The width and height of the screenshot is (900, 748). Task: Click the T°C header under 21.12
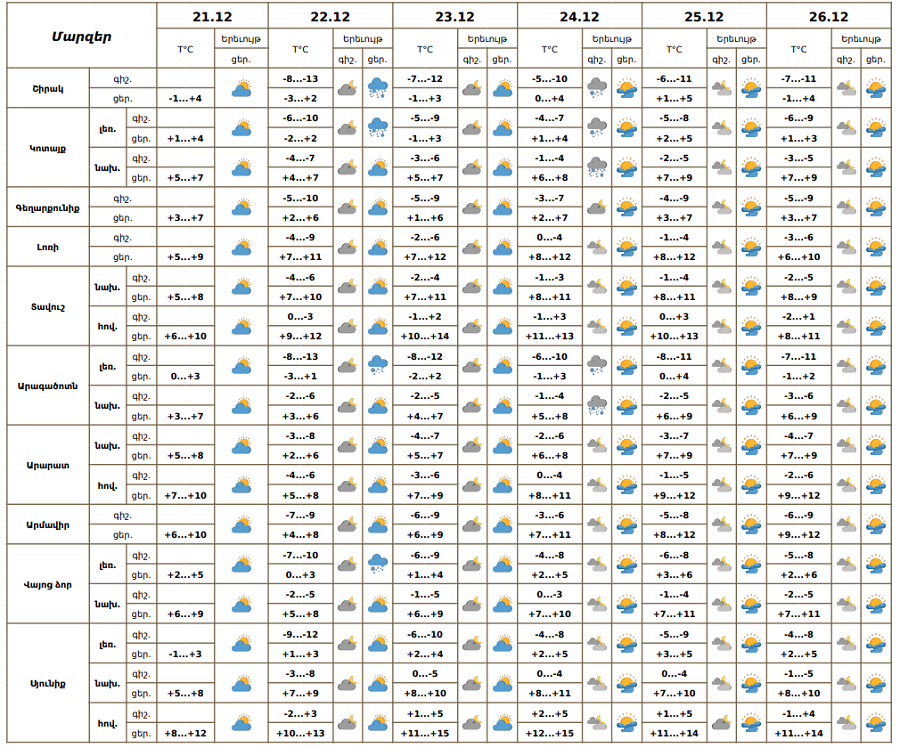click(x=185, y=49)
